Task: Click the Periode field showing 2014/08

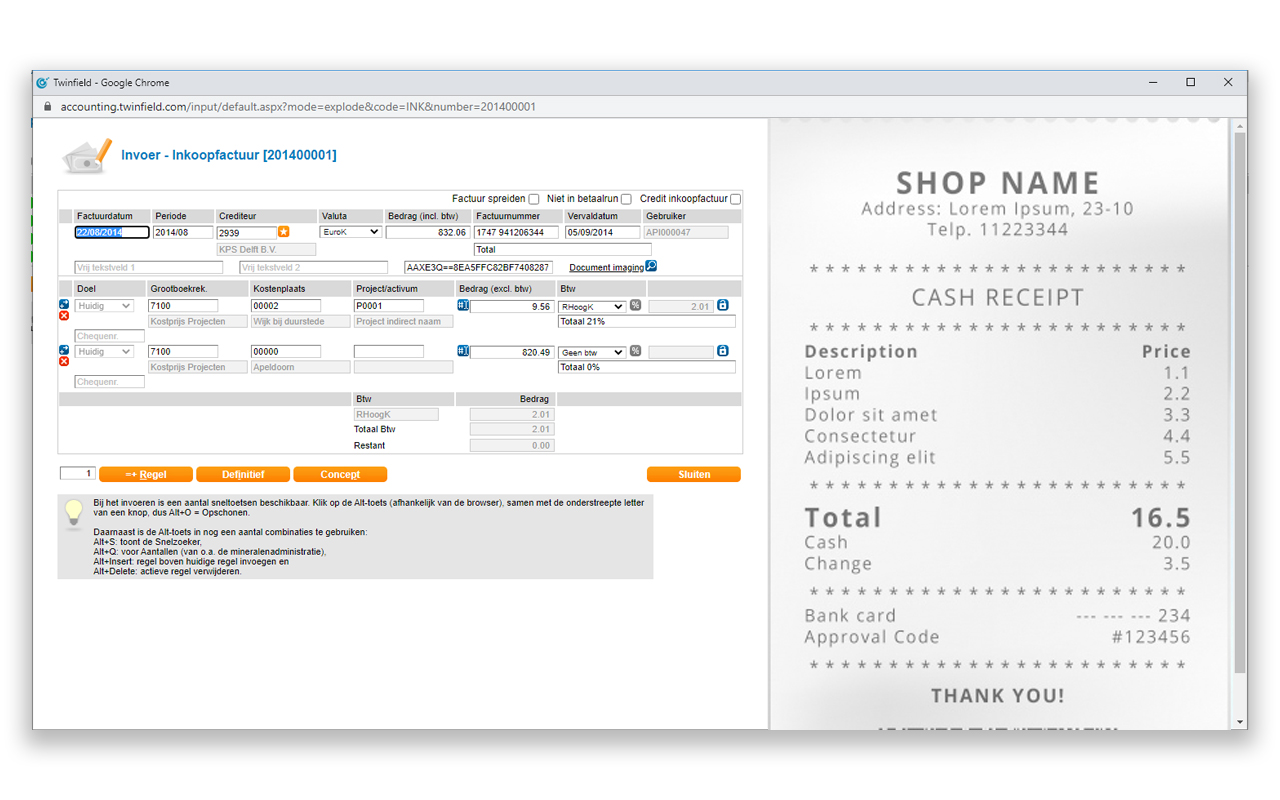Action: coord(183,232)
